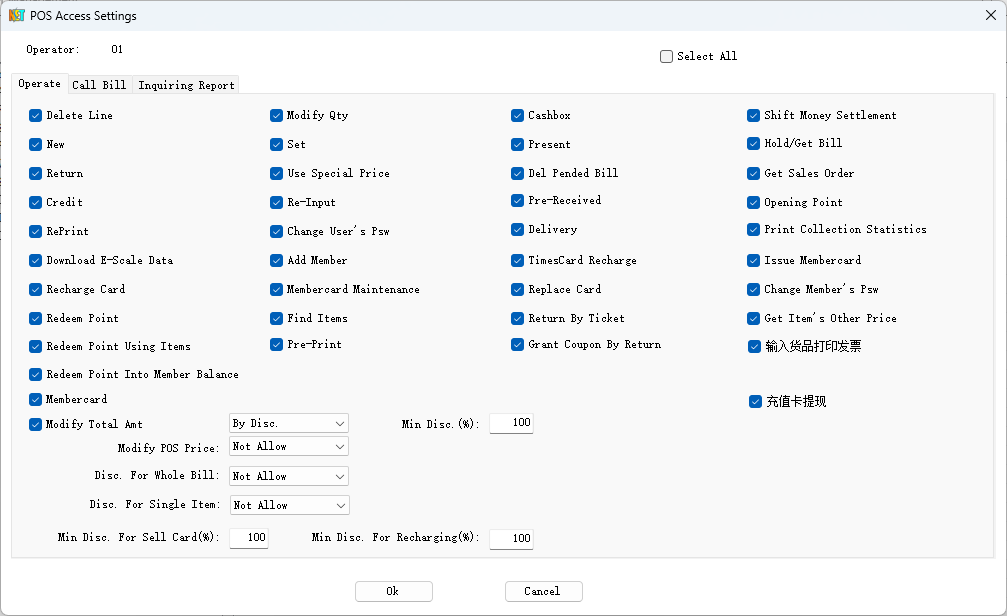
Task: Disable Shift Money Settlement permission
Action: click(754, 116)
